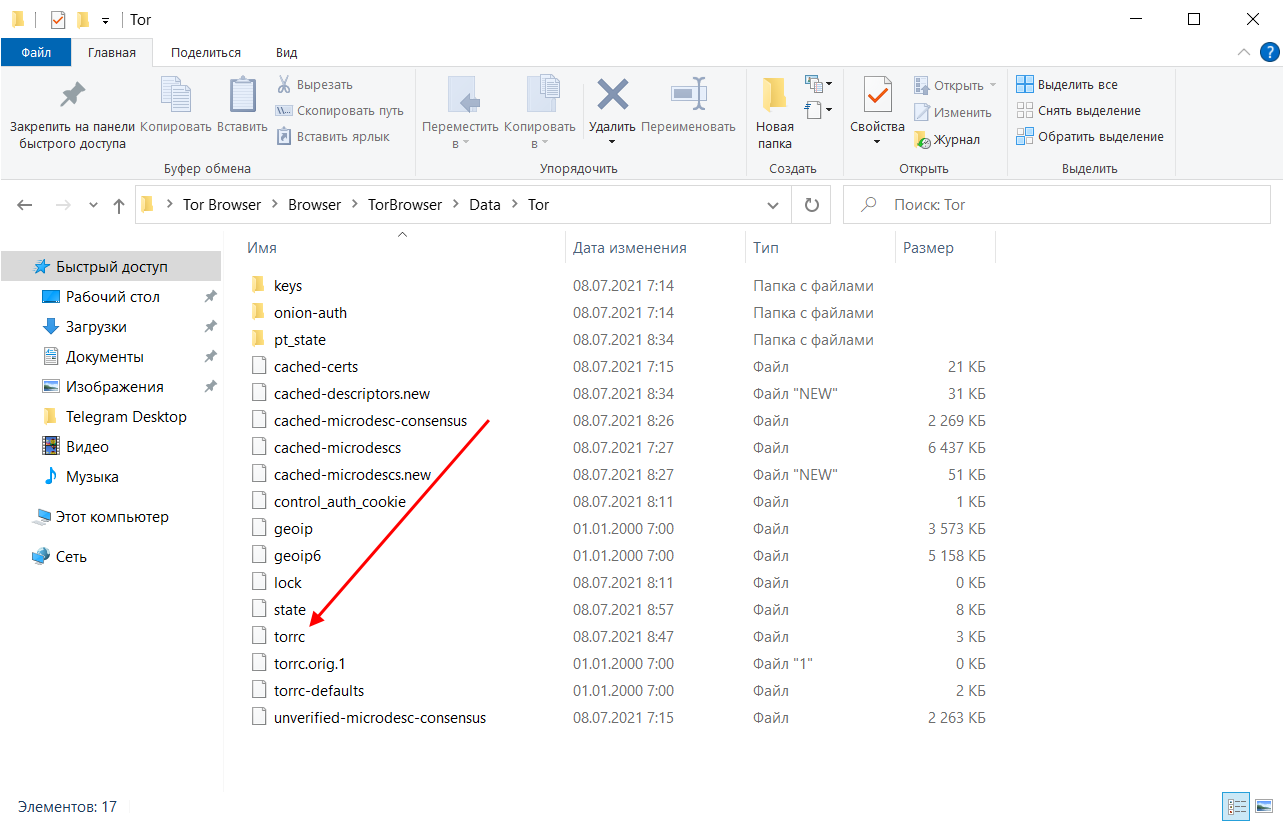Click the Copy (Копировать) icon in clipboard group

pyautogui.click(x=176, y=96)
